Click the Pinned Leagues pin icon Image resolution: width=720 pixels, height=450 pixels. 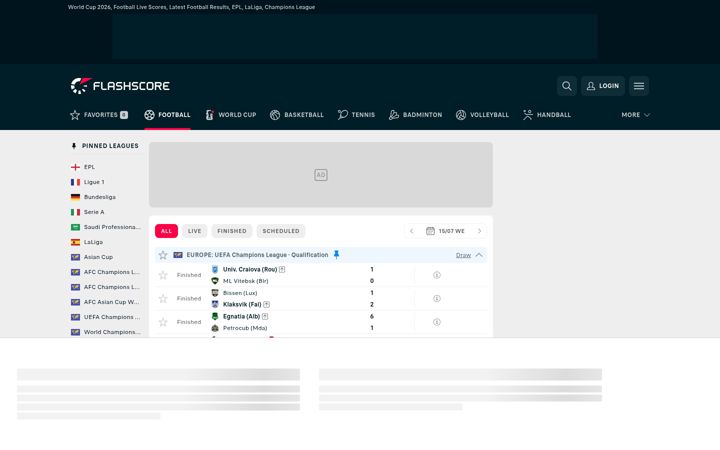[74, 146]
